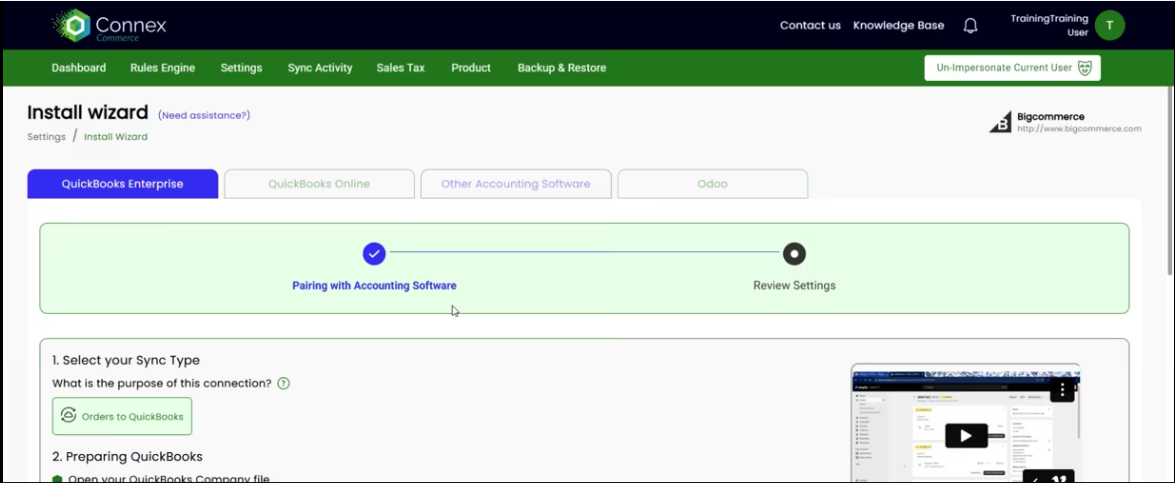The width and height of the screenshot is (1175, 483).
Task: Click Pairing with Accounting Software label
Action: tap(374, 286)
